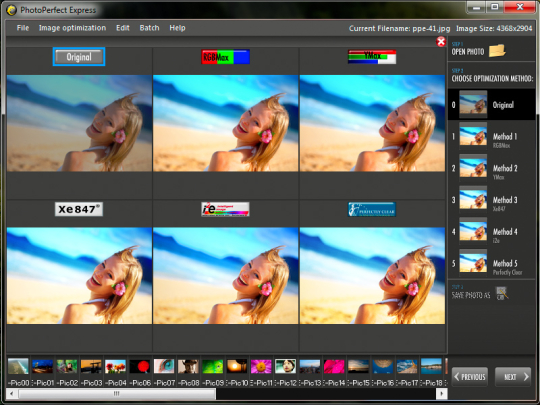Open the Pic03 filmstrip thumbnail
The height and width of the screenshot is (405, 540).
(91, 366)
